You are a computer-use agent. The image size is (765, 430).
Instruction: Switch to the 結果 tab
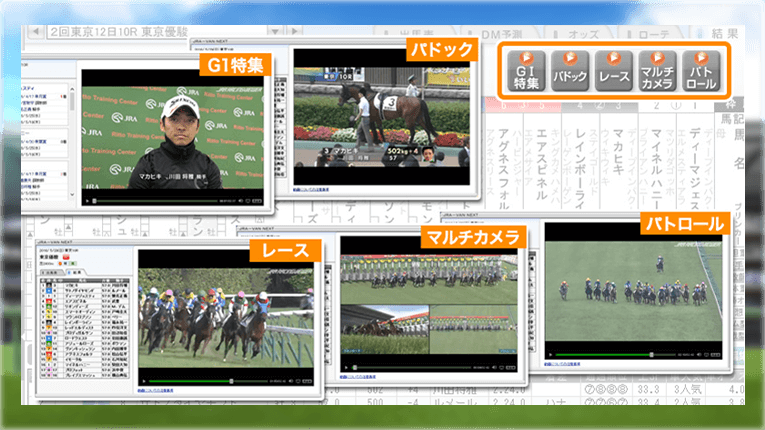725,33
